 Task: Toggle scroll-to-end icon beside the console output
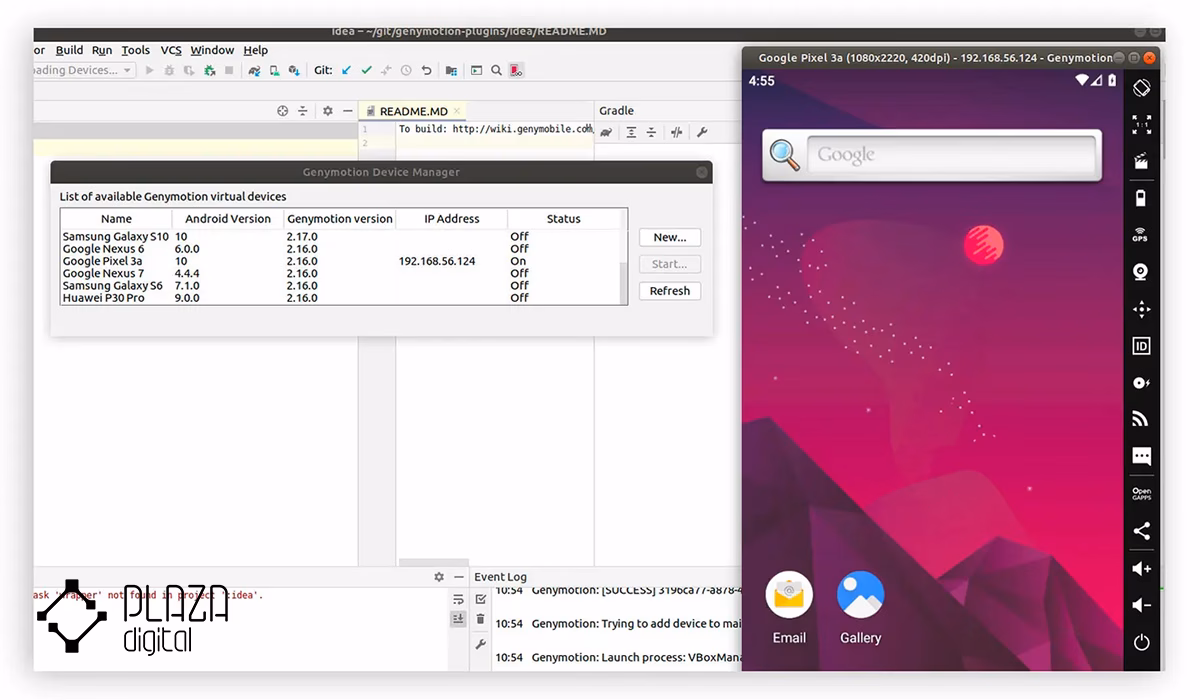point(458,619)
